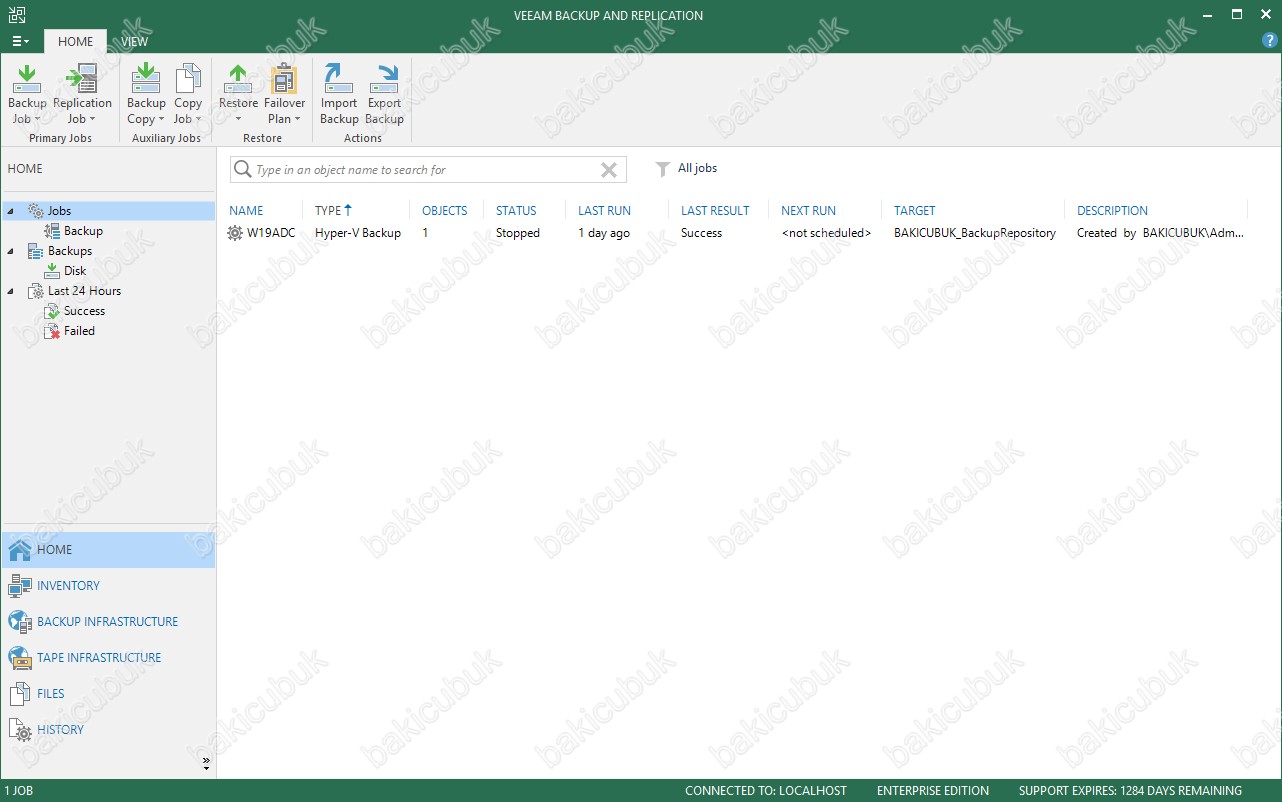Sort by the STATUS column header
Screen dimensions: 1282x802
516,211
